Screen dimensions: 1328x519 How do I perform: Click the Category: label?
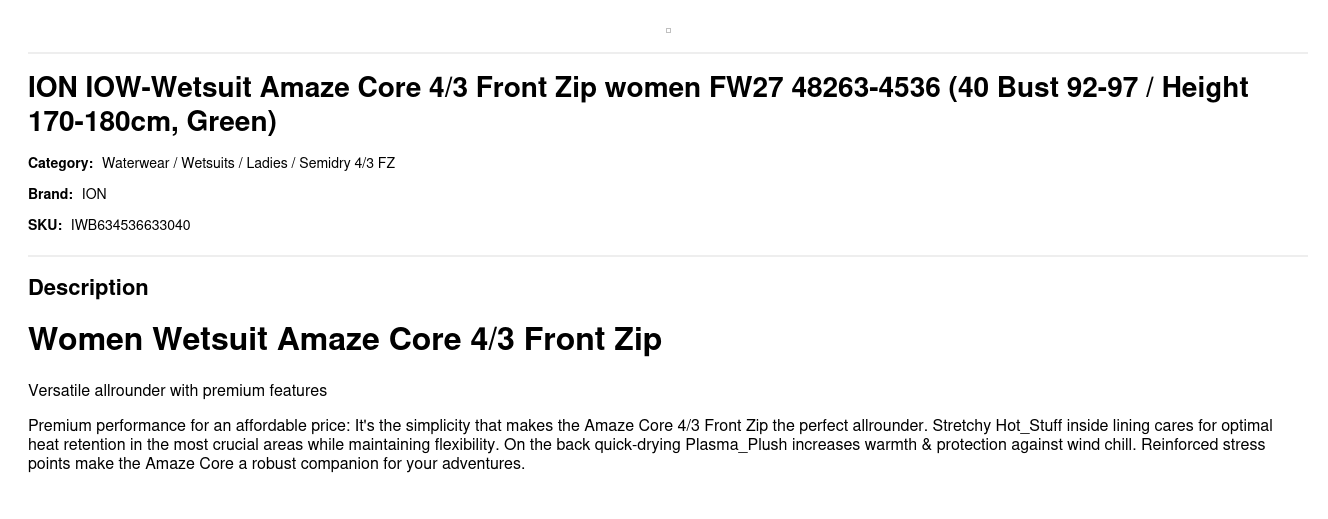(60, 163)
